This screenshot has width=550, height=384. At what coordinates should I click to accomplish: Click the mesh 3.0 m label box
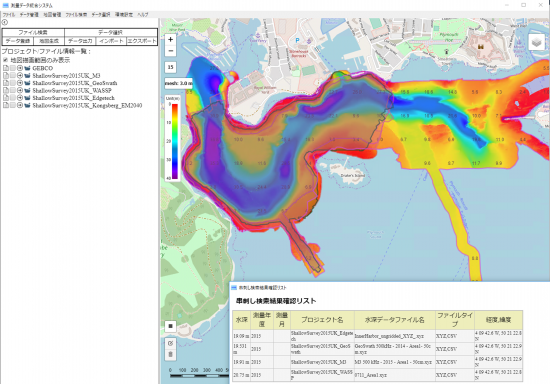click(179, 83)
